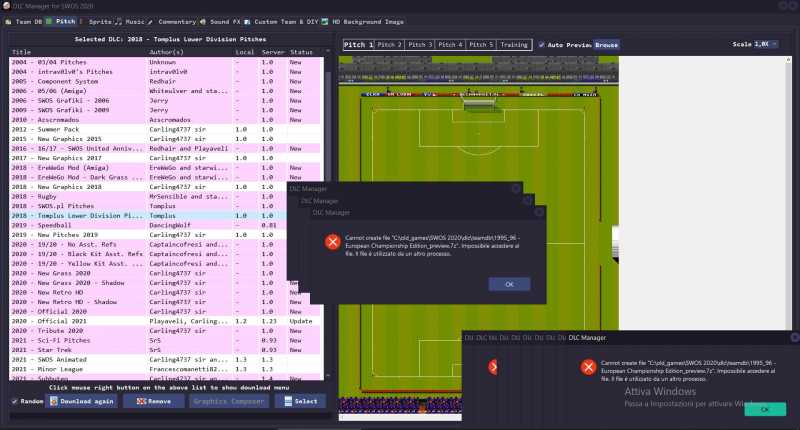Open the Team DB section icon

point(8,20)
